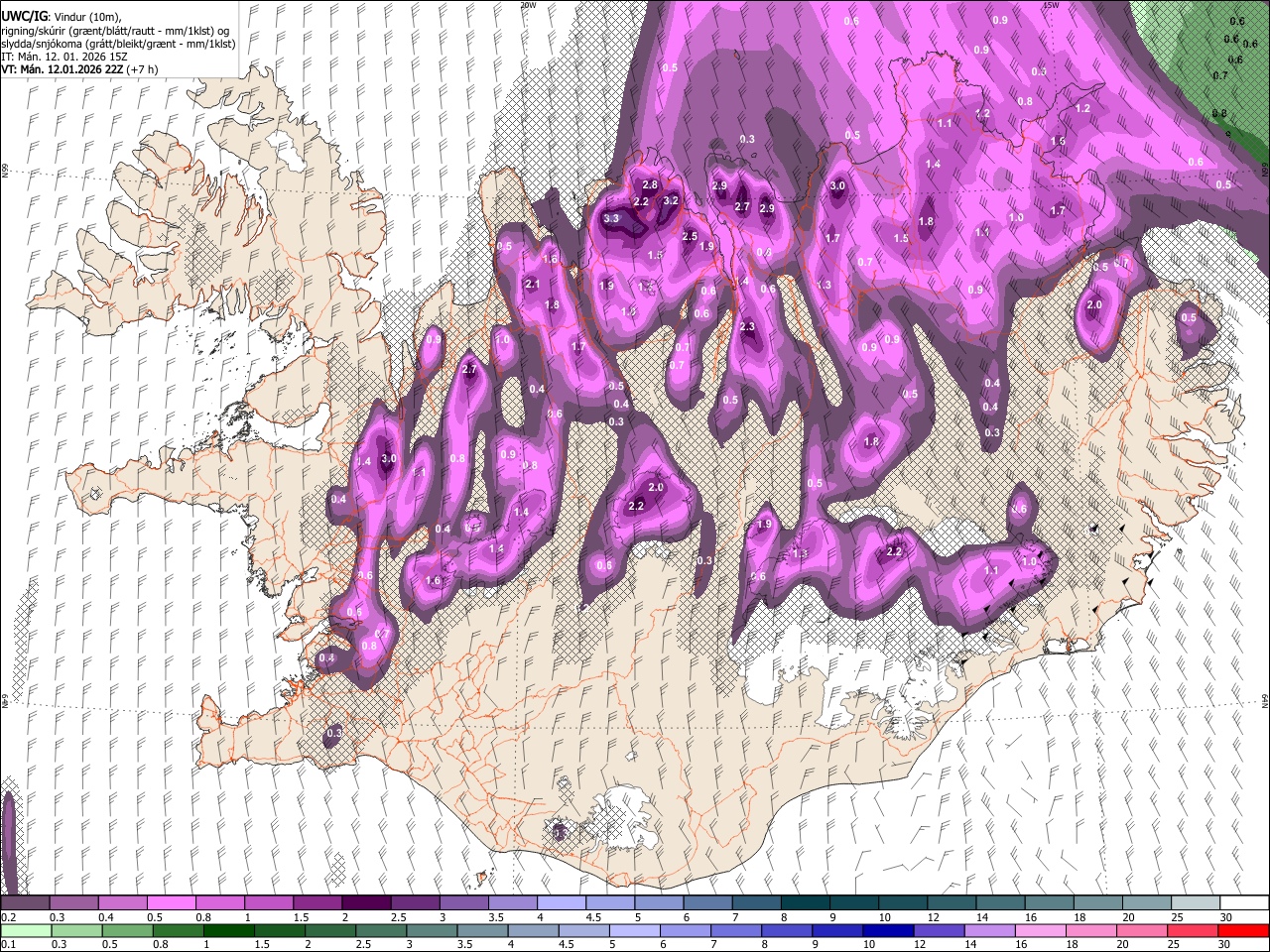Click the bright red swatch ending the bottom legend row
The image size is (1270, 952).
pyautogui.click(x=1242, y=930)
